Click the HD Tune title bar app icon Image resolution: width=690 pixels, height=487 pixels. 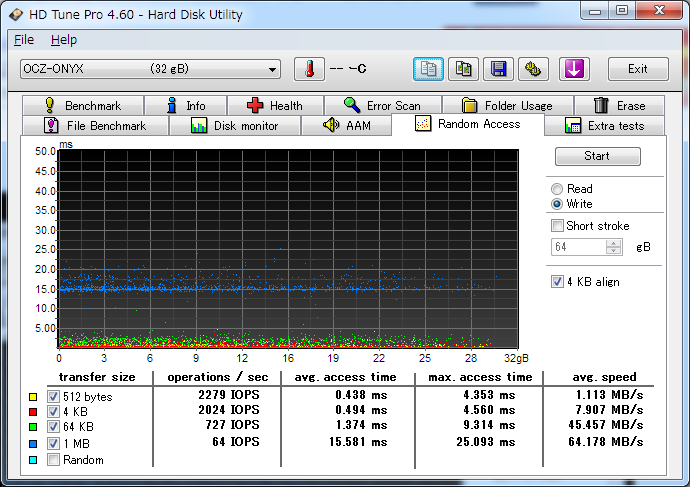(x=16, y=15)
